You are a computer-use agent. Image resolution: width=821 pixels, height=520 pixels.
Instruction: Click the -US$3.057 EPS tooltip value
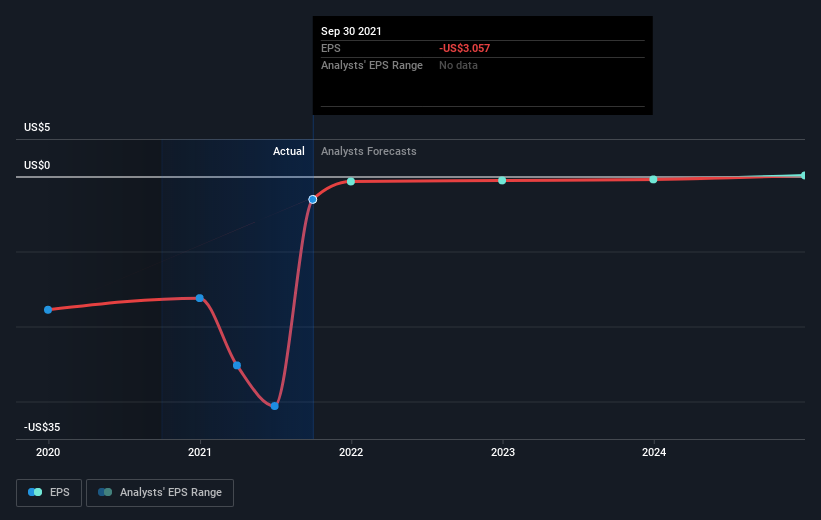[464, 48]
